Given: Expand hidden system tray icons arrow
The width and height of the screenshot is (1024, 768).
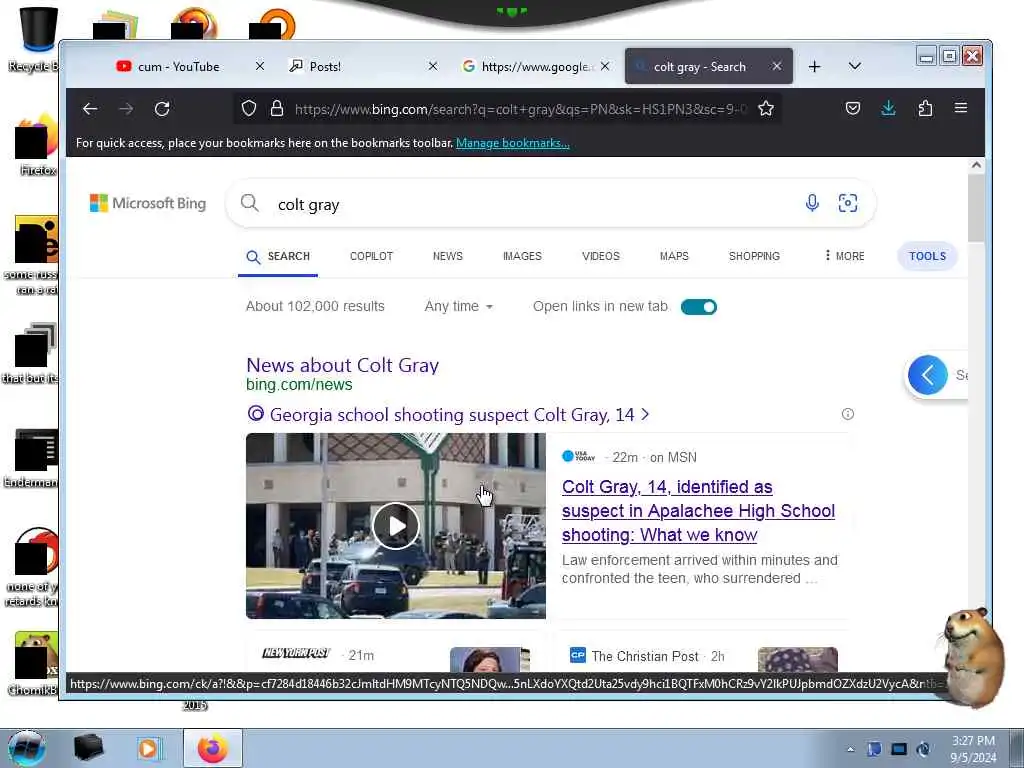Looking at the screenshot, I should point(850,749).
